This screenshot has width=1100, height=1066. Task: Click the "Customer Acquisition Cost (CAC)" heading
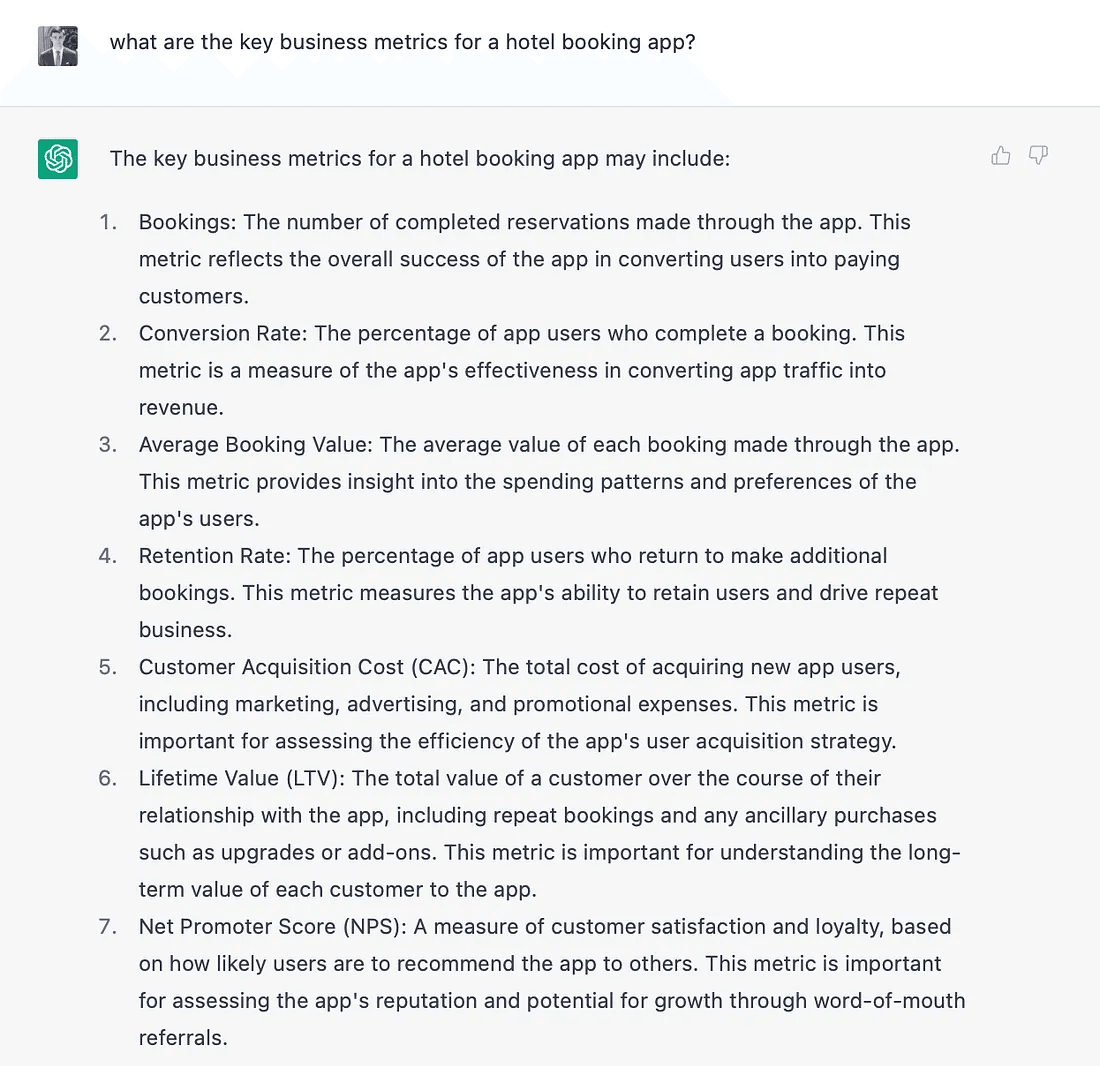pyautogui.click(x=306, y=667)
